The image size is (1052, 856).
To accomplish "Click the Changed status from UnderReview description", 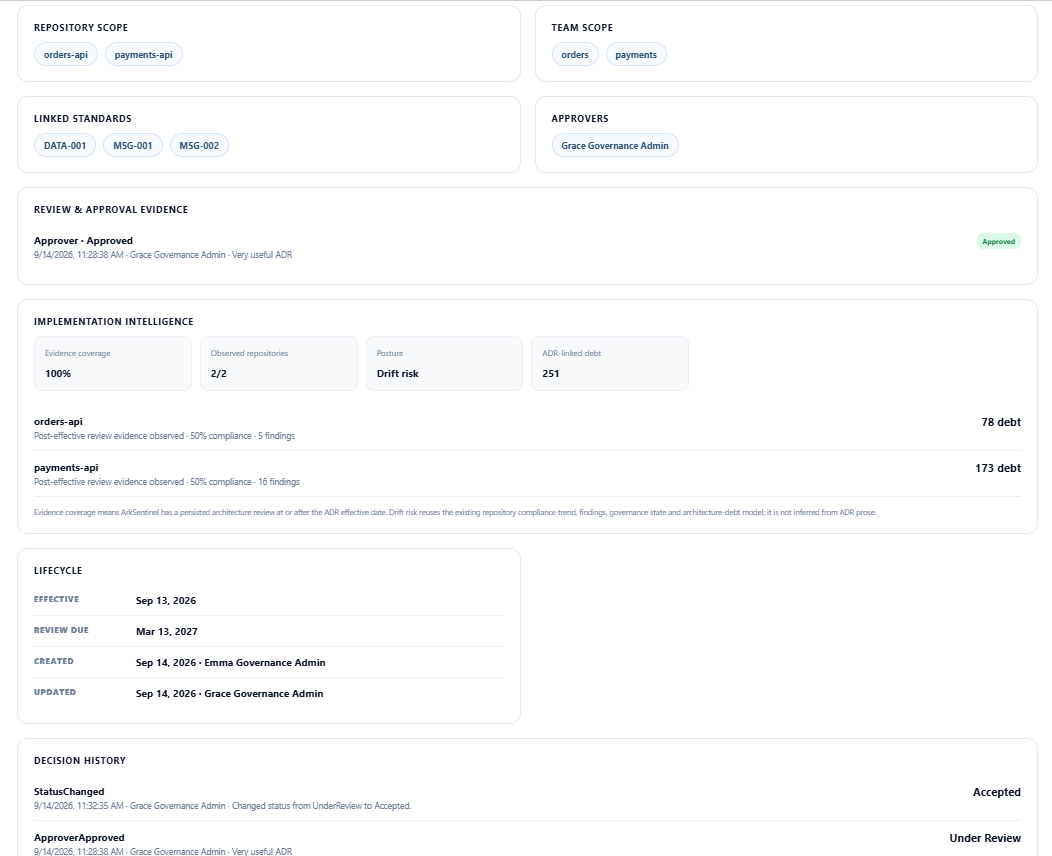I will click(x=321, y=806).
